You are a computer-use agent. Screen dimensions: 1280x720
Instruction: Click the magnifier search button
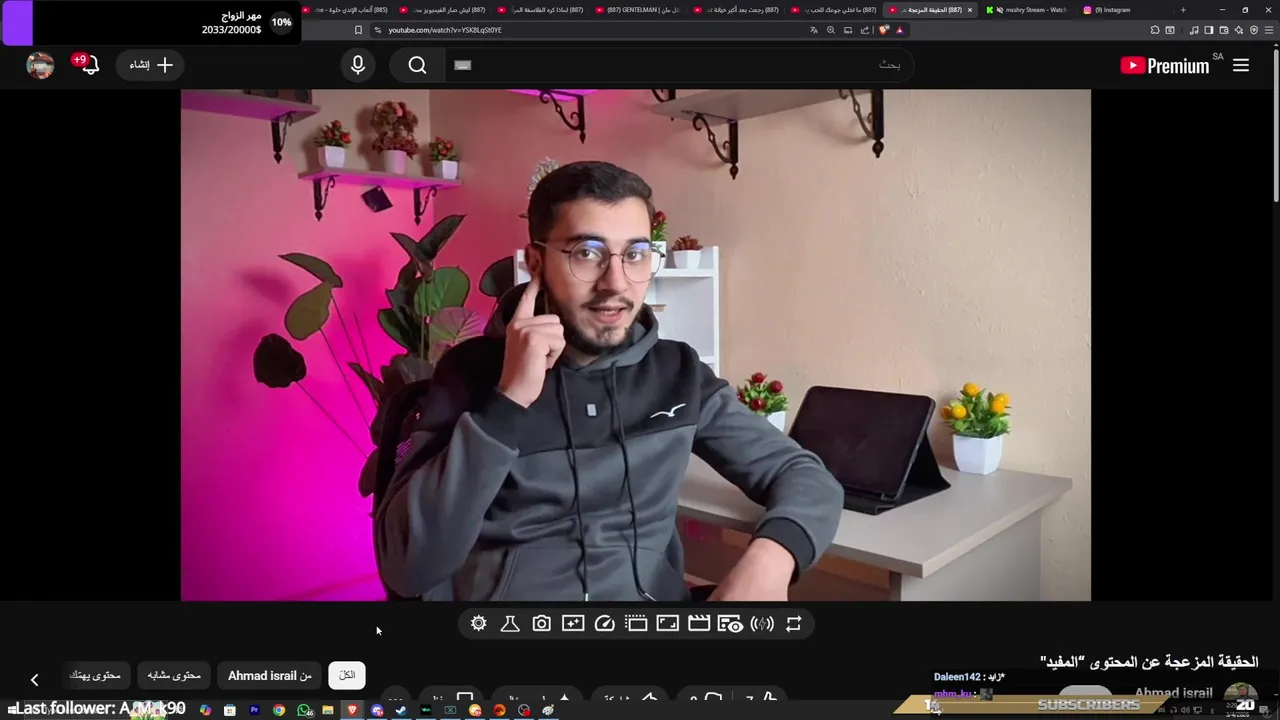click(x=418, y=65)
